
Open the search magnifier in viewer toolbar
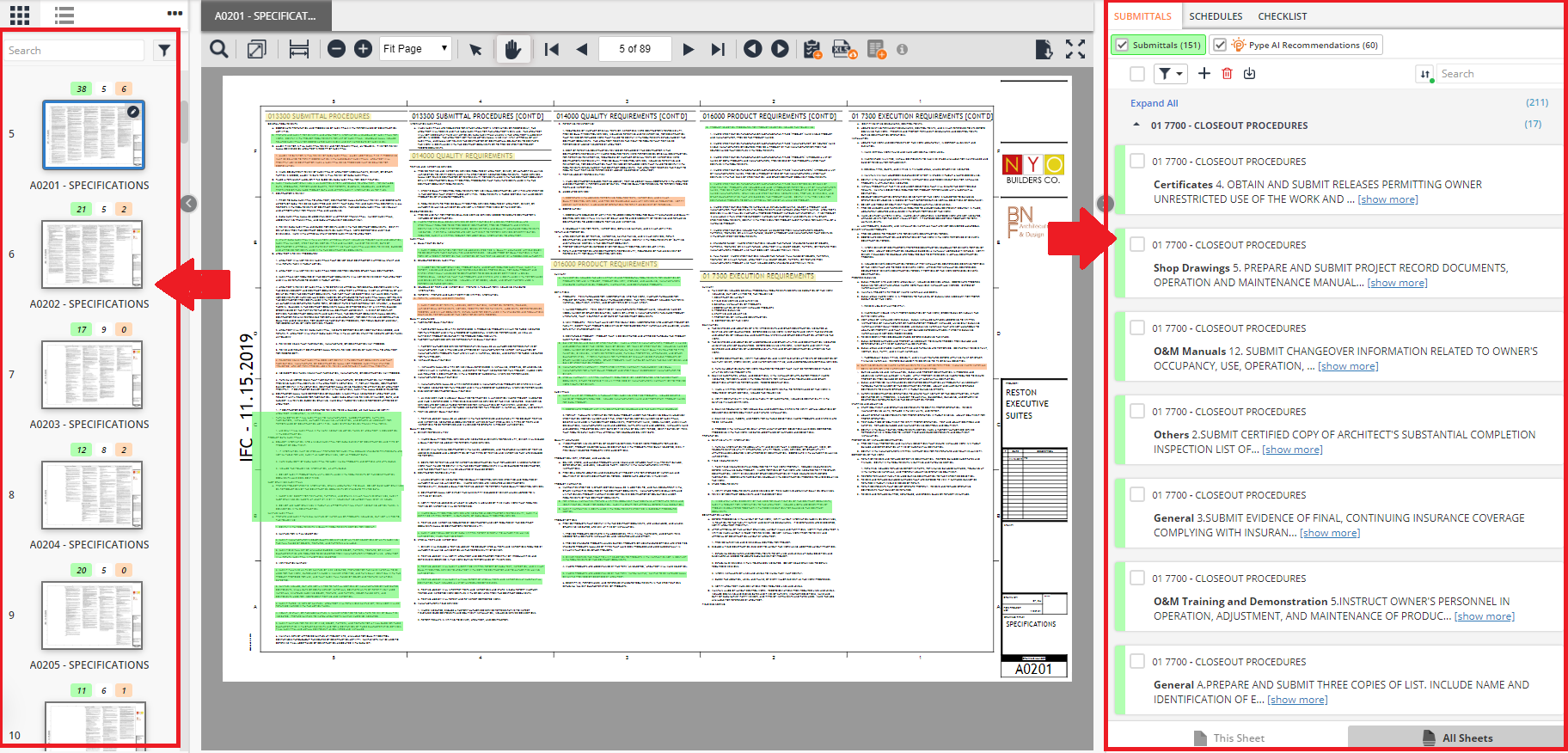click(219, 49)
